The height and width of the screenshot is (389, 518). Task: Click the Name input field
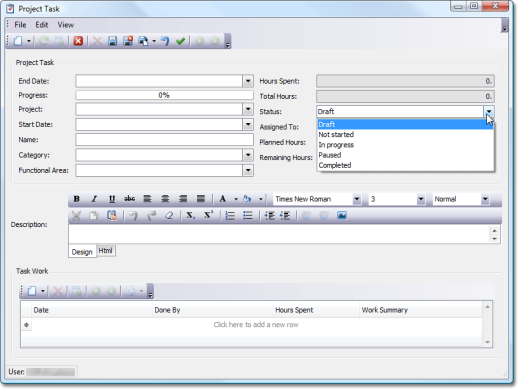(x=164, y=140)
